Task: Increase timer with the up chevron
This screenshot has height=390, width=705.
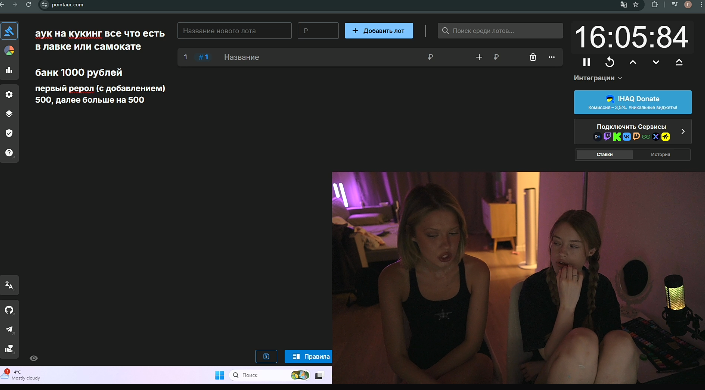Action: [633, 62]
